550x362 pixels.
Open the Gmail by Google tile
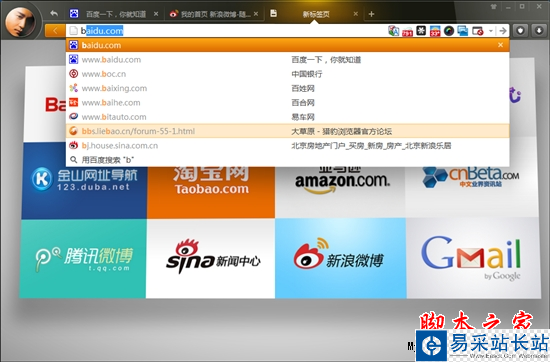point(473,259)
